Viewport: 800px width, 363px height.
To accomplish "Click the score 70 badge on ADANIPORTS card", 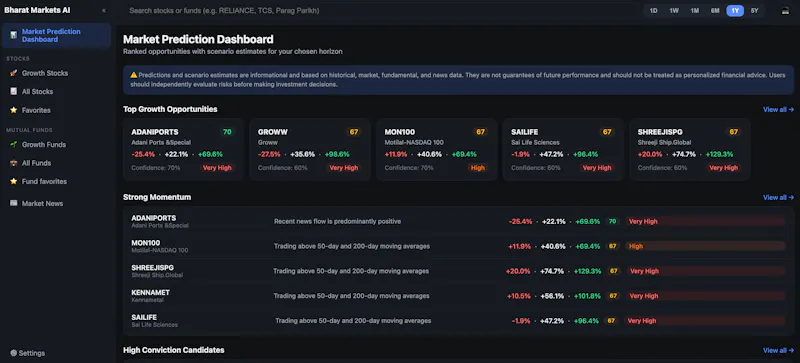I will click(227, 132).
